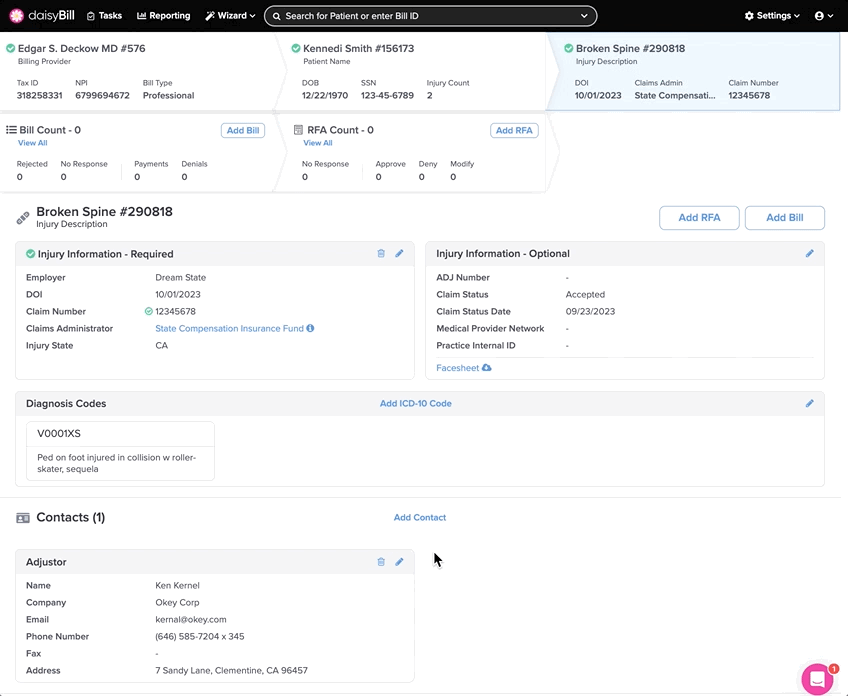Open the user account dropdown
This screenshot has width=848, height=696.
(x=824, y=16)
